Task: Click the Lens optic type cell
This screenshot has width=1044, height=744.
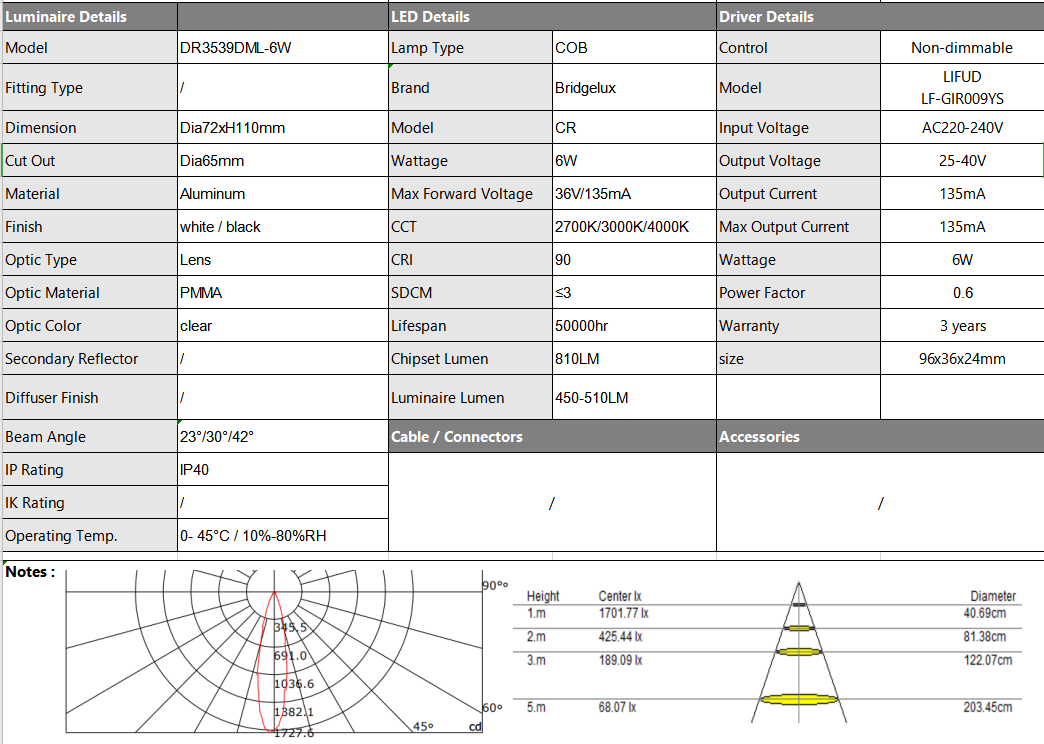Action: (283, 260)
